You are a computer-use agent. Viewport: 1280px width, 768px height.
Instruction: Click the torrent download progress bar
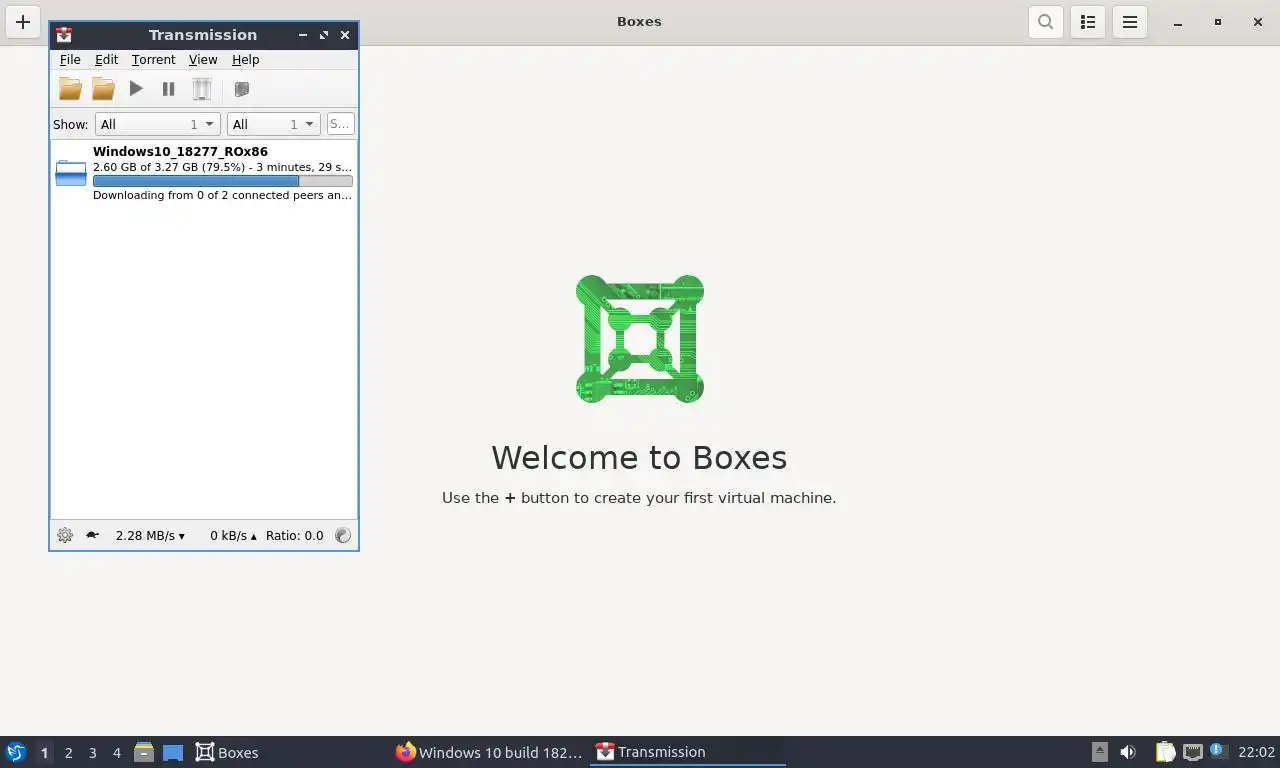pos(222,181)
